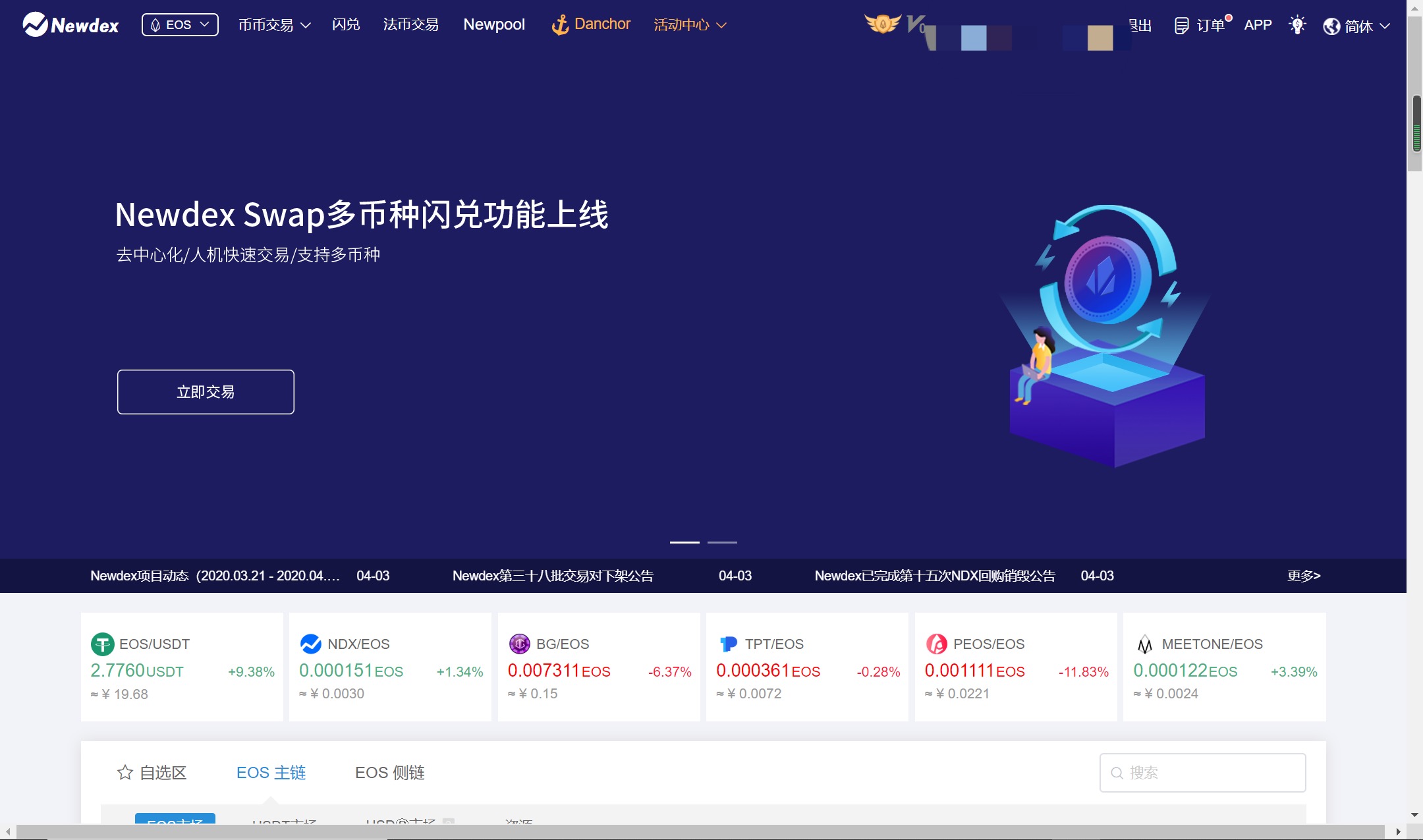1423x840 pixels.
Task: Click the +9.38% change on EOS/USDT card
Action: pyautogui.click(x=251, y=672)
